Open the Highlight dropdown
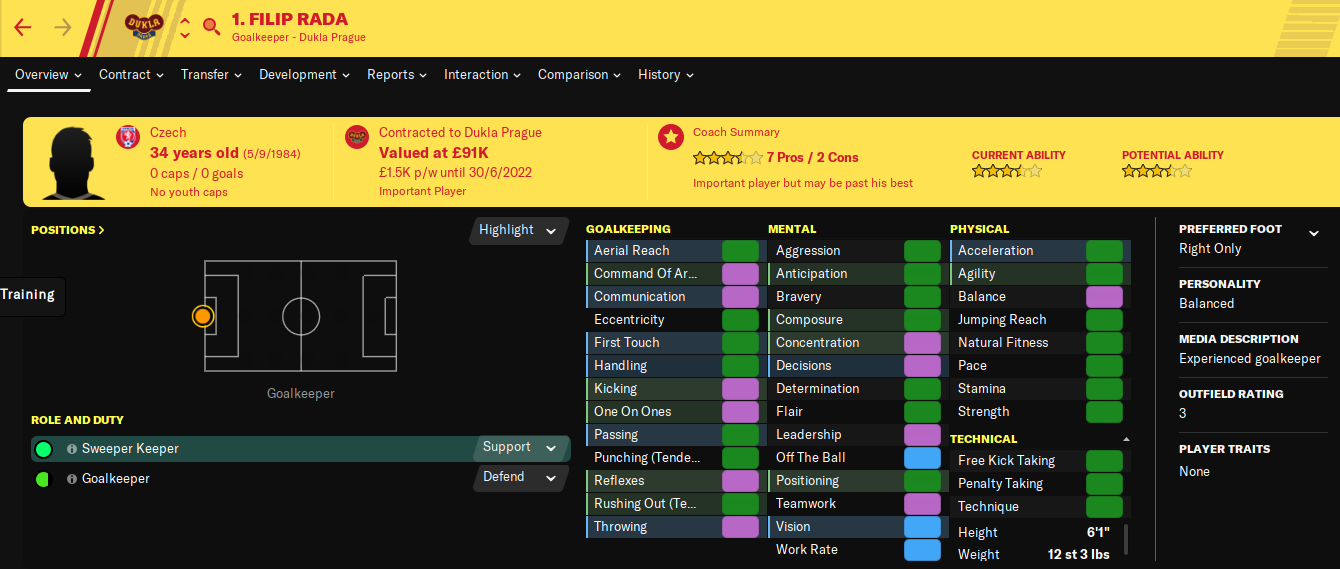The width and height of the screenshot is (1340, 569). click(517, 230)
